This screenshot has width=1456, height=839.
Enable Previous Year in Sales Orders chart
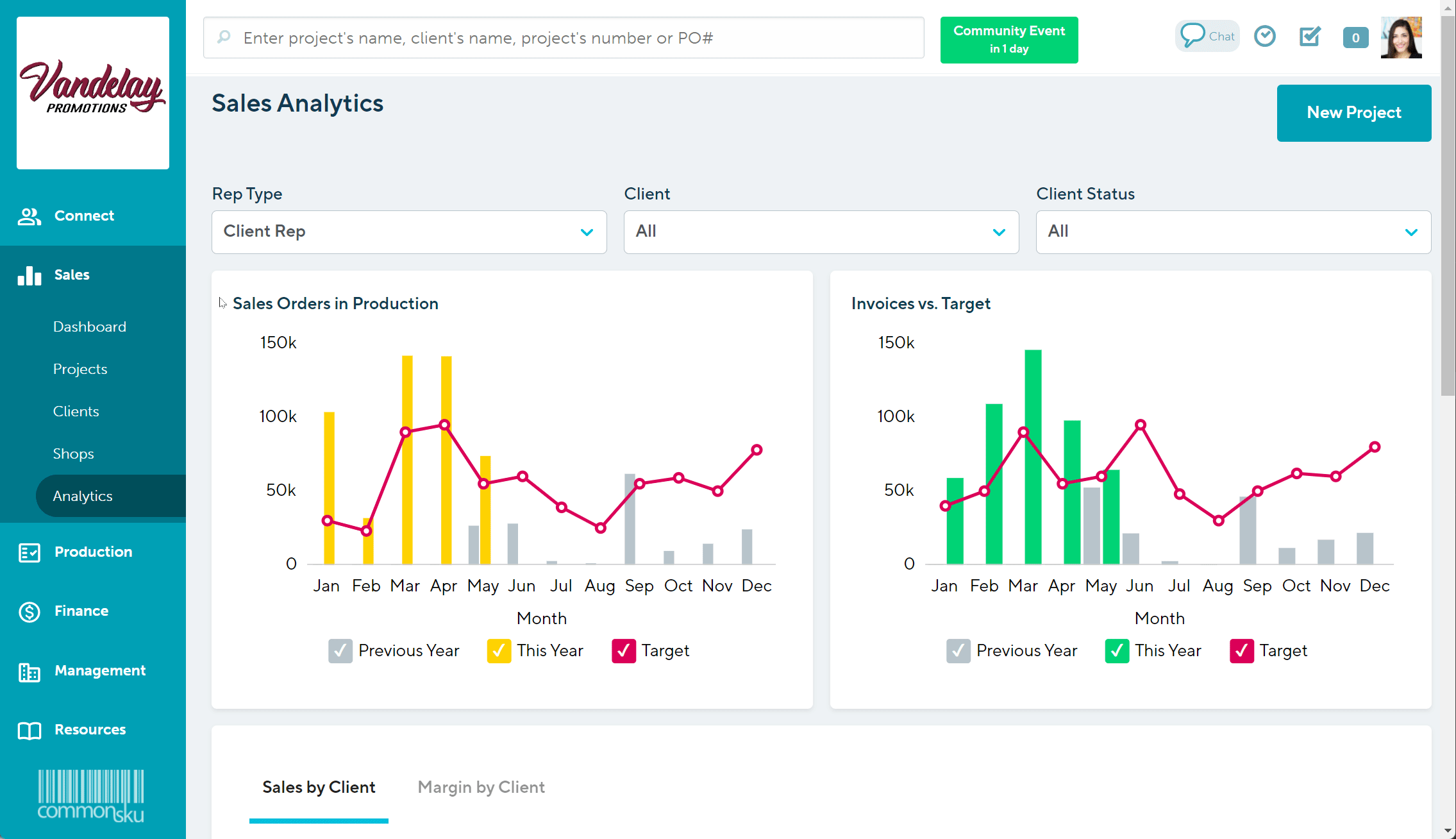click(340, 650)
